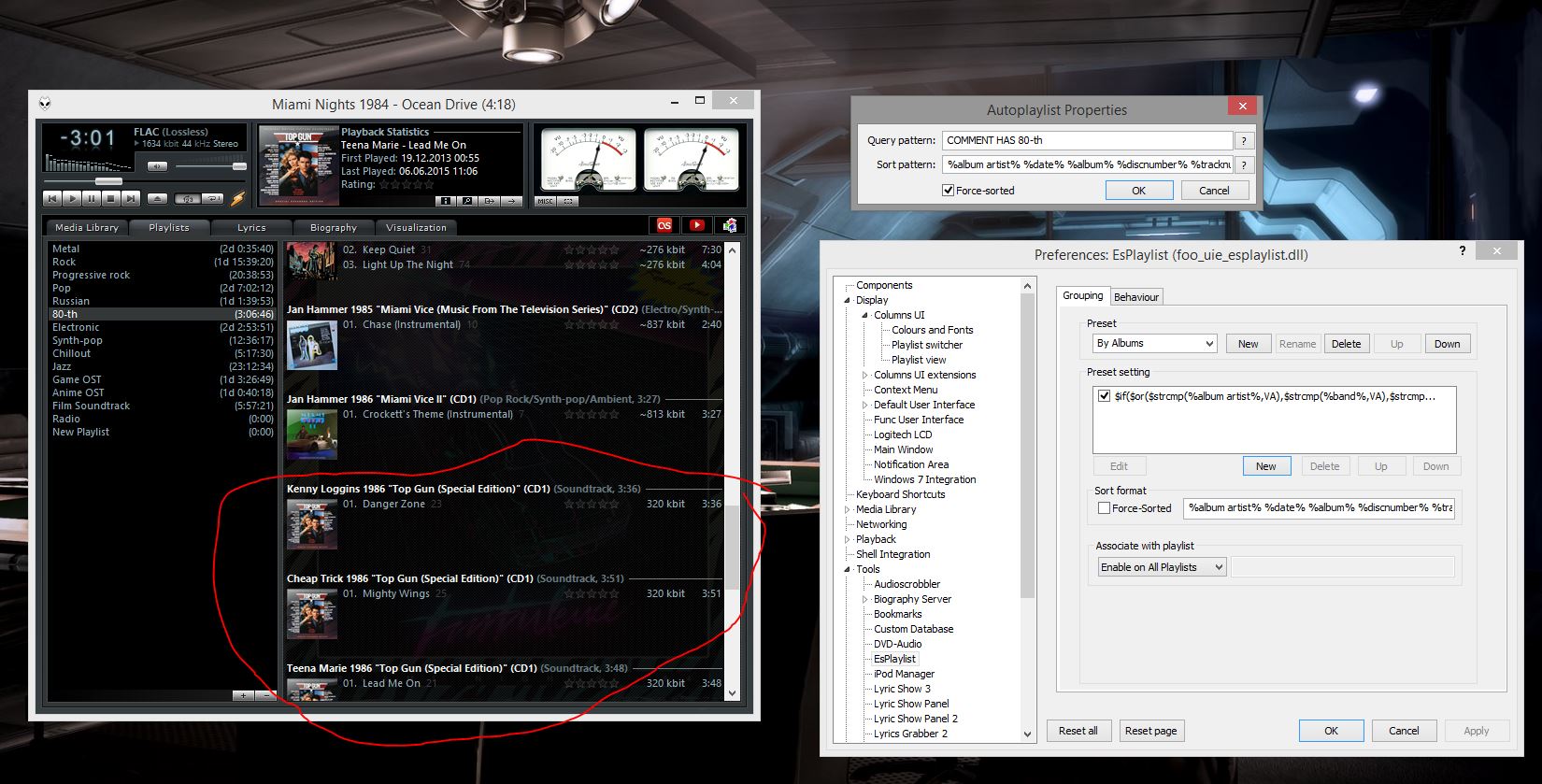Mute audio with the speaker button
The width and height of the screenshot is (1542, 784).
157,166
